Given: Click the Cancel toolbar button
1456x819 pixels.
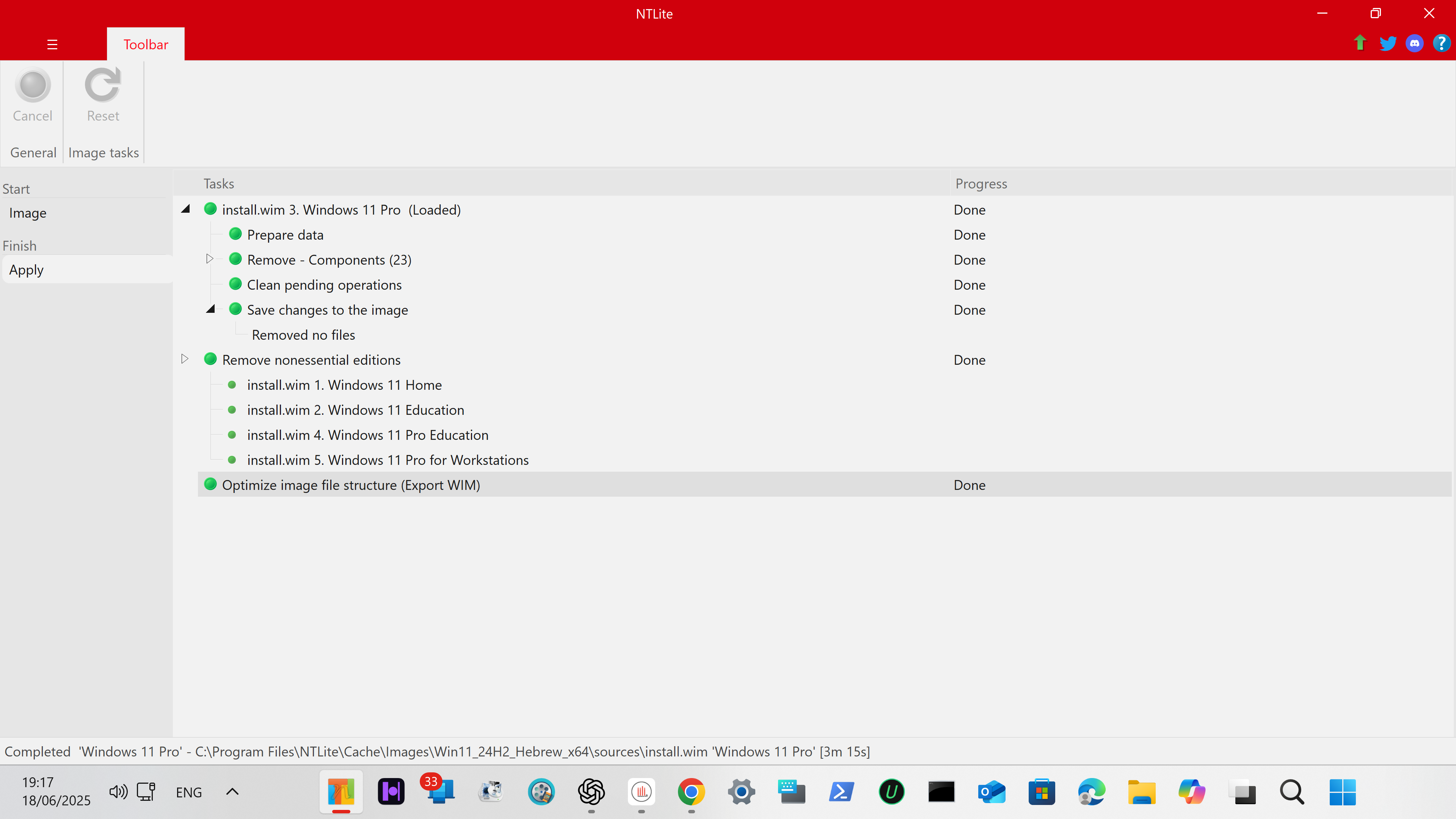Looking at the screenshot, I should point(32,96).
